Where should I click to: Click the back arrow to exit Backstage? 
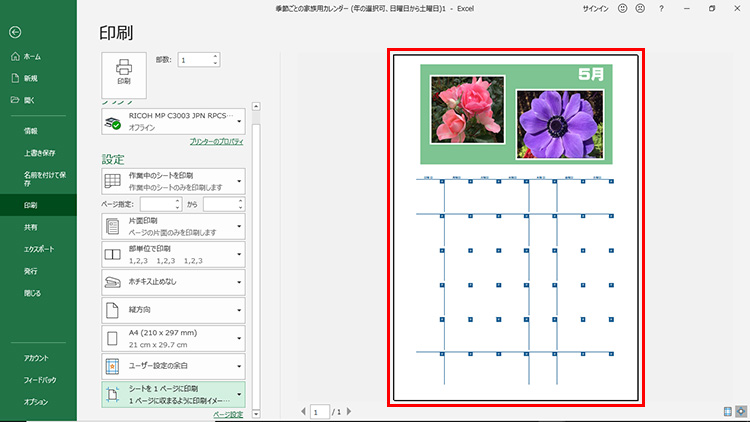coord(15,32)
